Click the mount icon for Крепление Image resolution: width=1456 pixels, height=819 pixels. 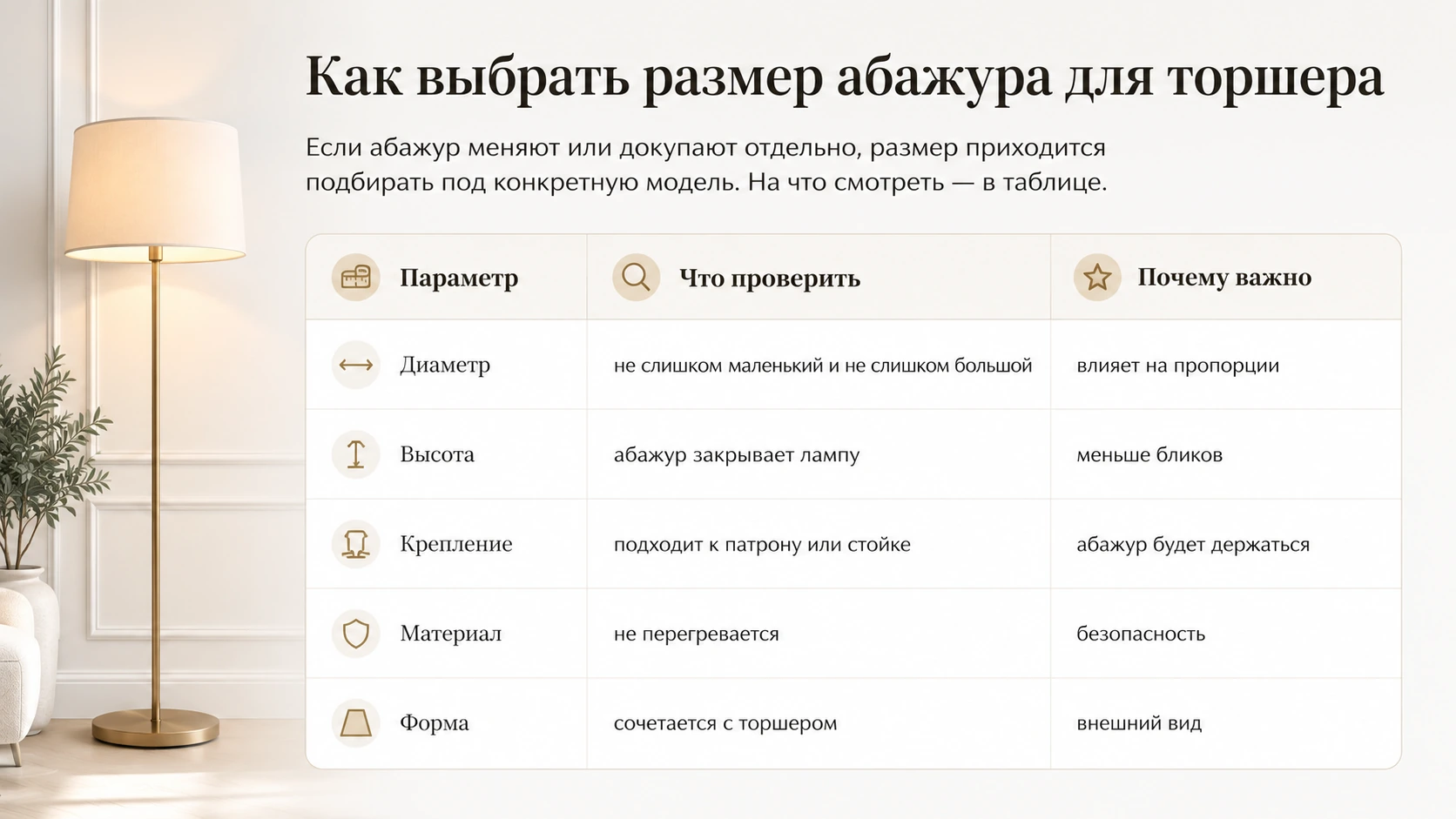click(x=355, y=544)
